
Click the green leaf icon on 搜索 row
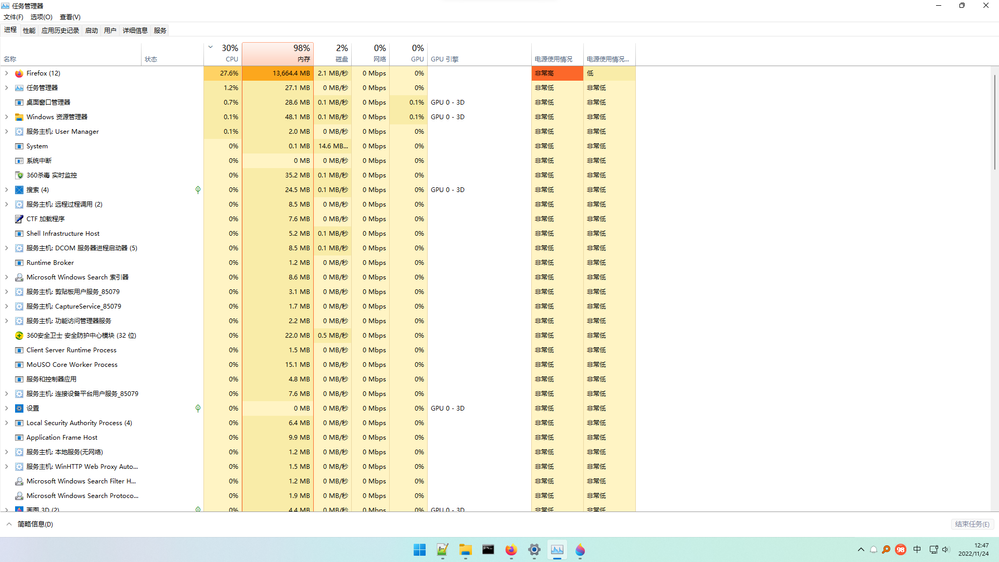[198, 190]
